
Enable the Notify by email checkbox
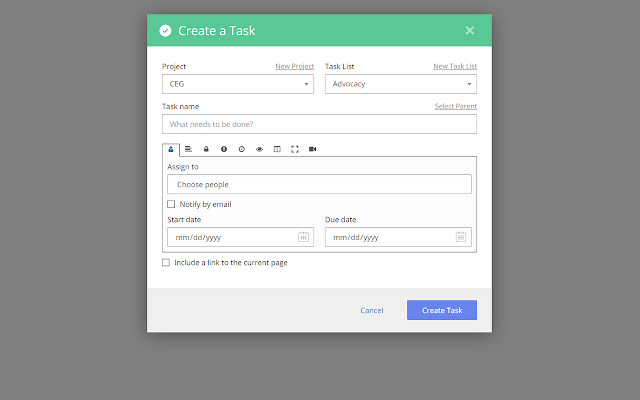point(171,204)
